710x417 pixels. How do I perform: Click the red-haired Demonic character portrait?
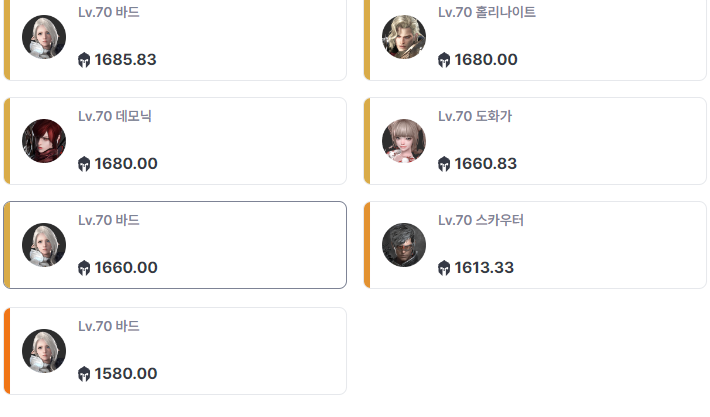(44, 141)
